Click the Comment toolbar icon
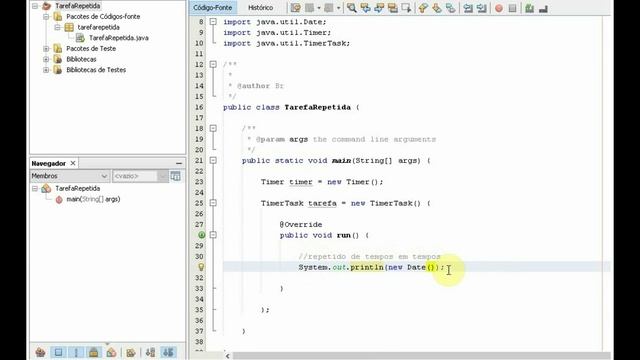The height and width of the screenshot is (360, 640). click(x=529, y=8)
